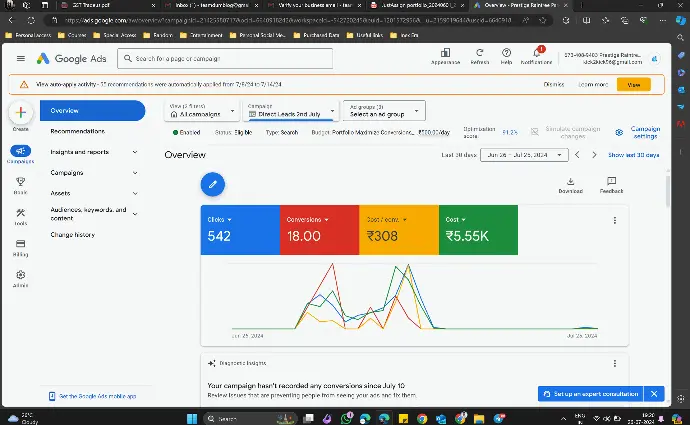Change the Cost / conv. metric dropdown
This screenshot has width=690, height=425.
point(387,220)
